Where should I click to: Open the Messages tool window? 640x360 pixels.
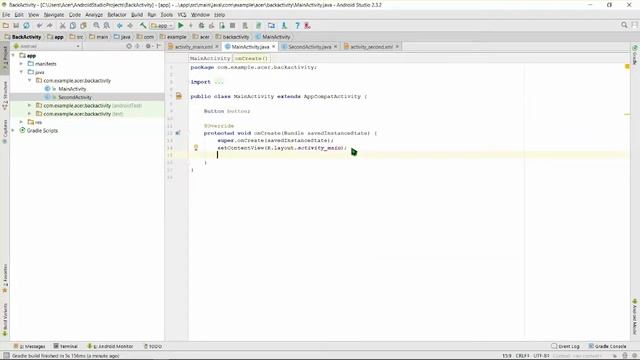pos(30,346)
